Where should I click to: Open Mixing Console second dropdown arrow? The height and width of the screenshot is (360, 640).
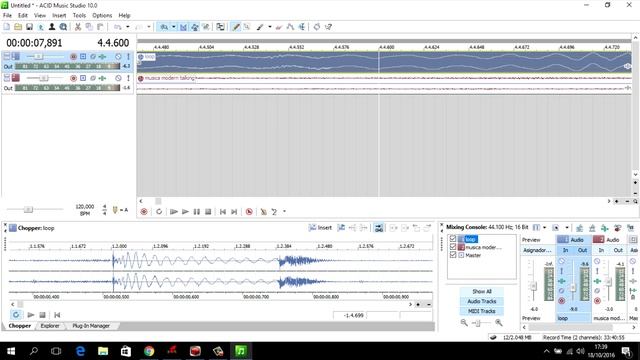[567, 227]
